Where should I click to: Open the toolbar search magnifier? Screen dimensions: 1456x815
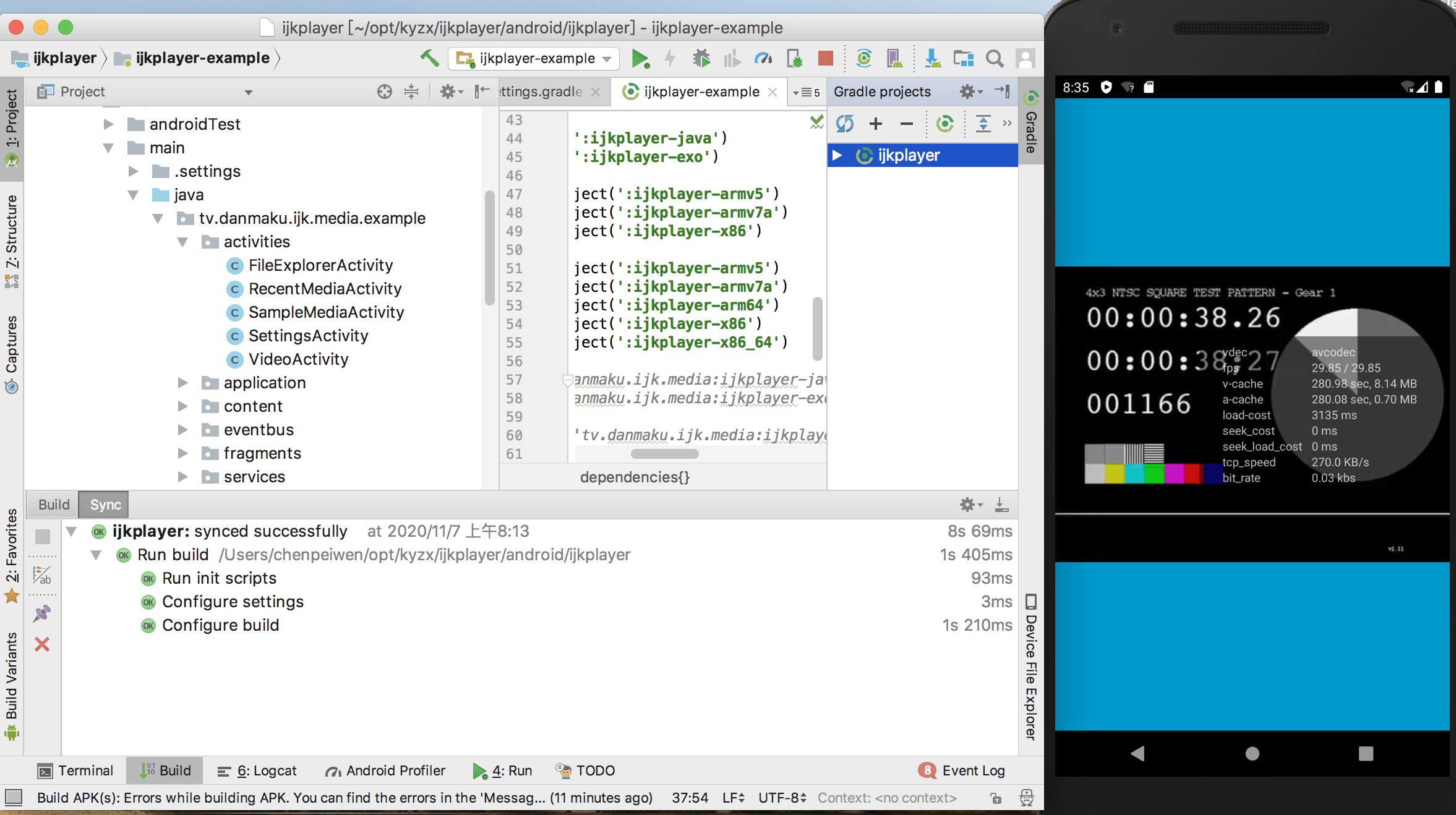(994, 59)
